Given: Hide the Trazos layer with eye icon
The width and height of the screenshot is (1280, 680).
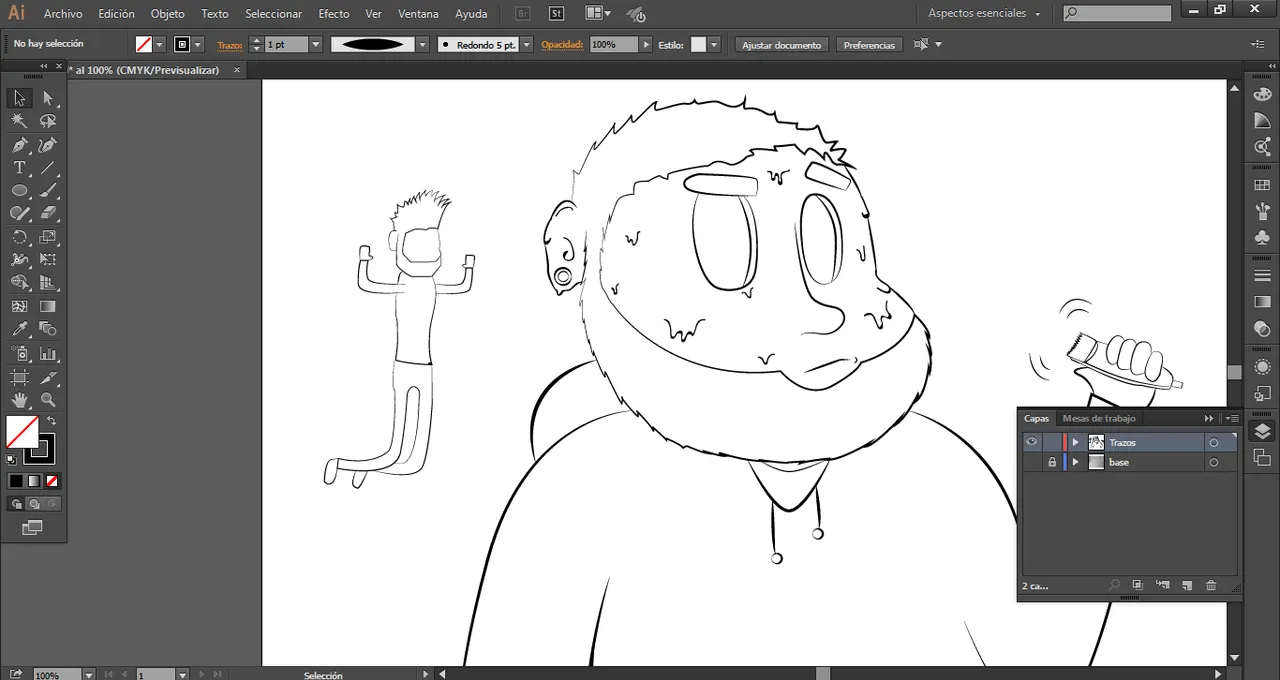Looking at the screenshot, I should 1031,442.
